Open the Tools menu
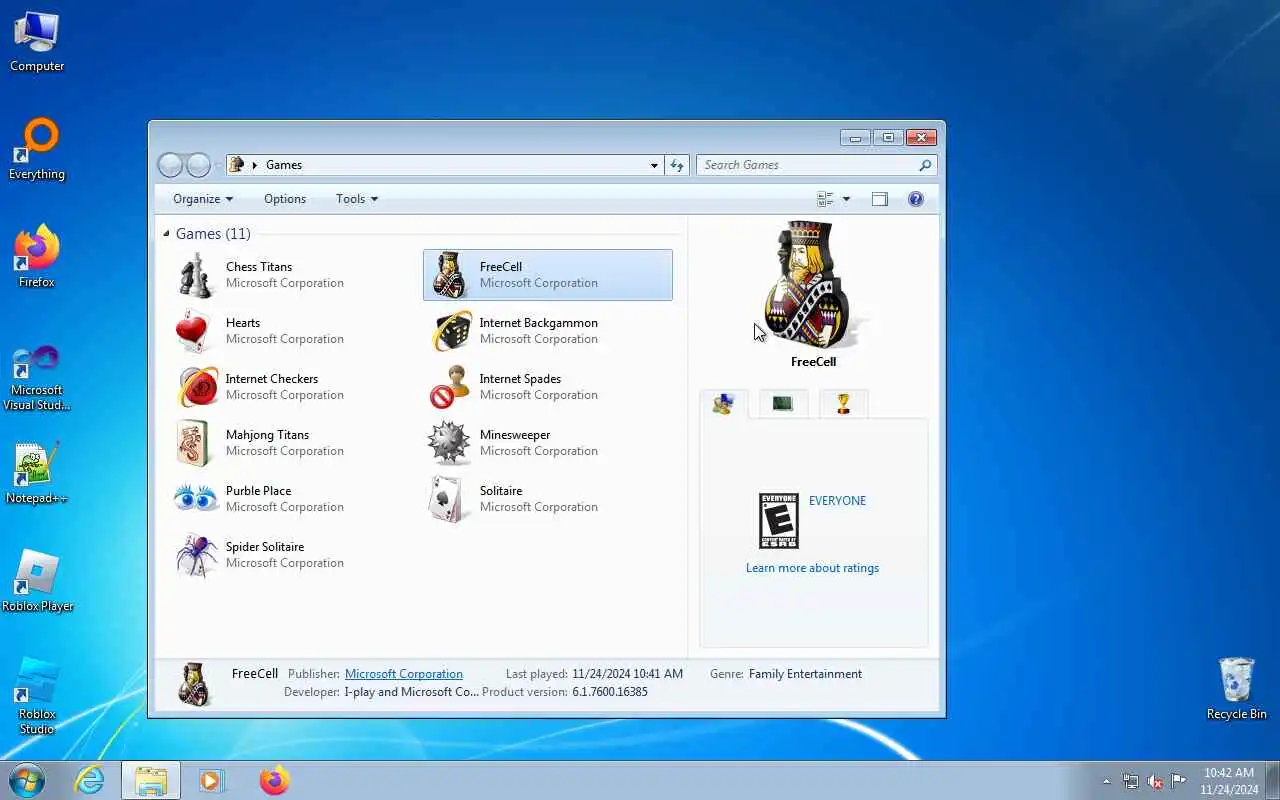 (x=357, y=199)
